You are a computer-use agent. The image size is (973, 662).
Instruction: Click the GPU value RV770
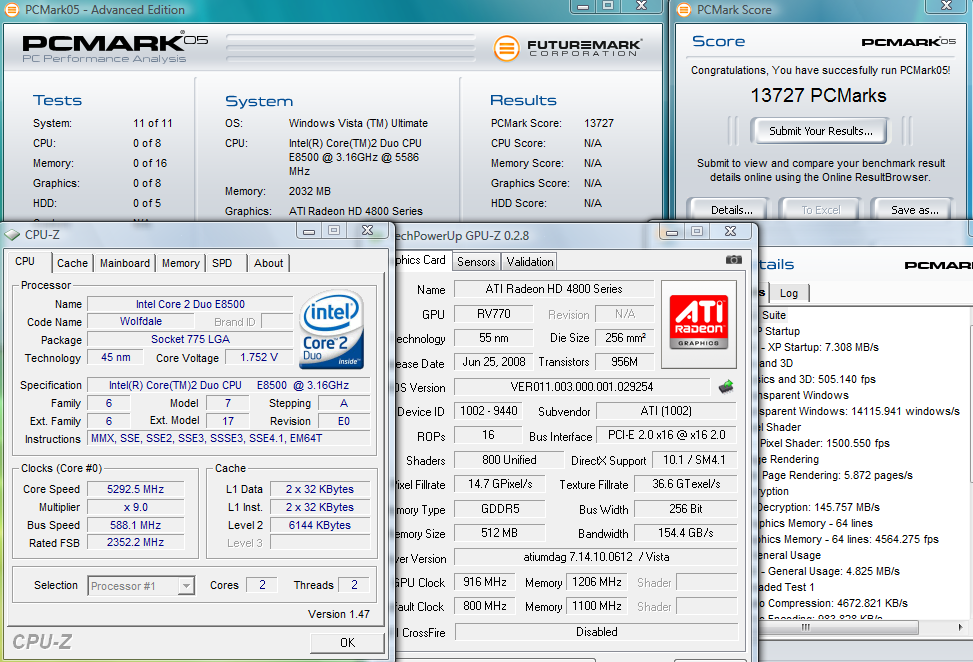point(493,314)
